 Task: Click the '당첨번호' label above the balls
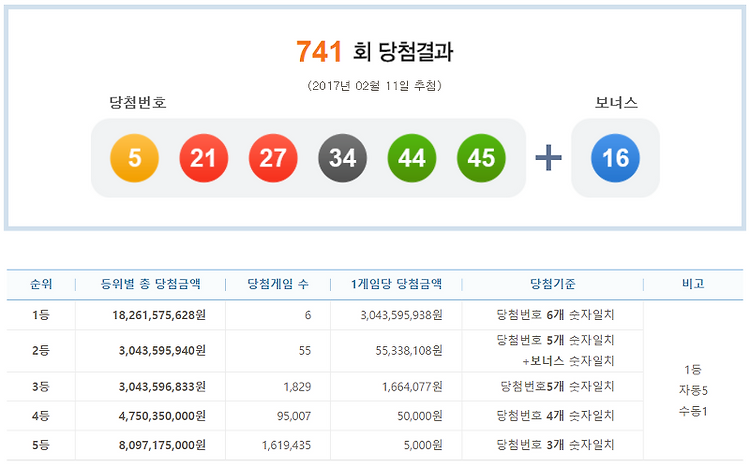[x=138, y=102]
